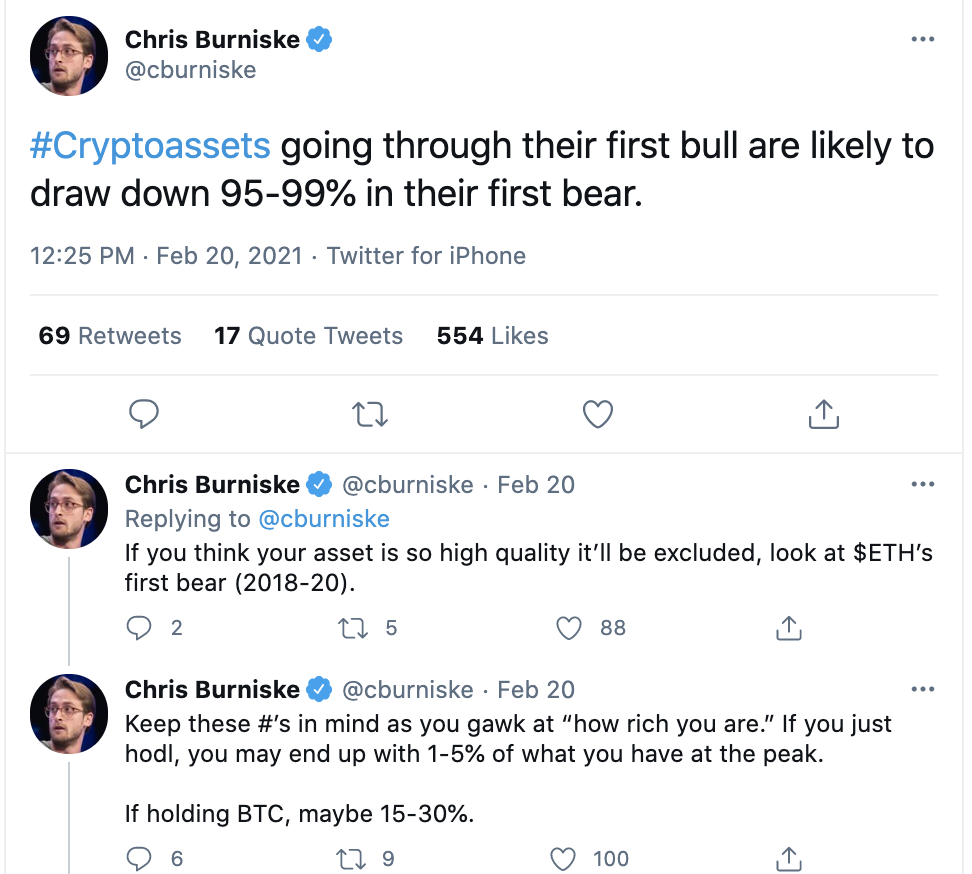Open more options on the $ETH reply
Viewport: 972px width, 874px height.
click(x=922, y=485)
